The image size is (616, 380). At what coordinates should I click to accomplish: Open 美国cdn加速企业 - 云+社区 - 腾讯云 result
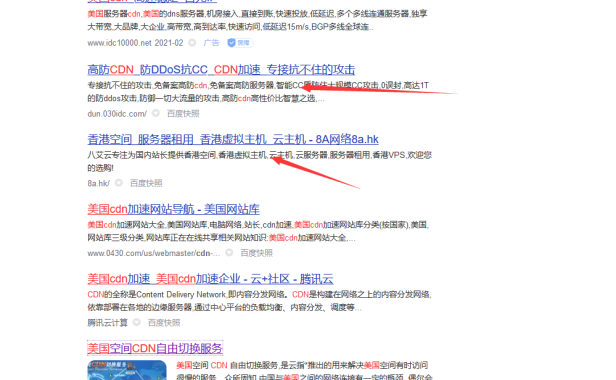210,279
